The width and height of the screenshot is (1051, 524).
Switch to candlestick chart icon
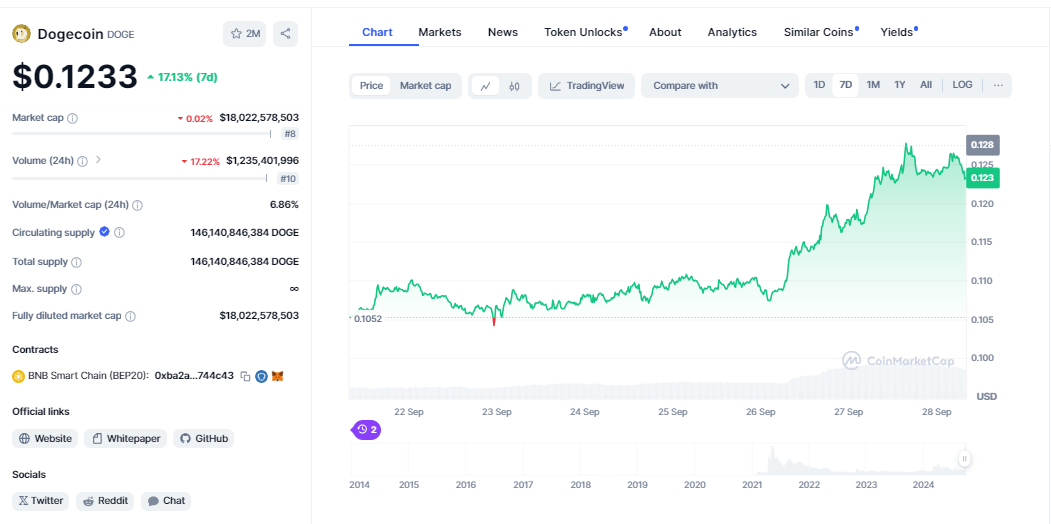pyautogui.click(x=514, y=86)
